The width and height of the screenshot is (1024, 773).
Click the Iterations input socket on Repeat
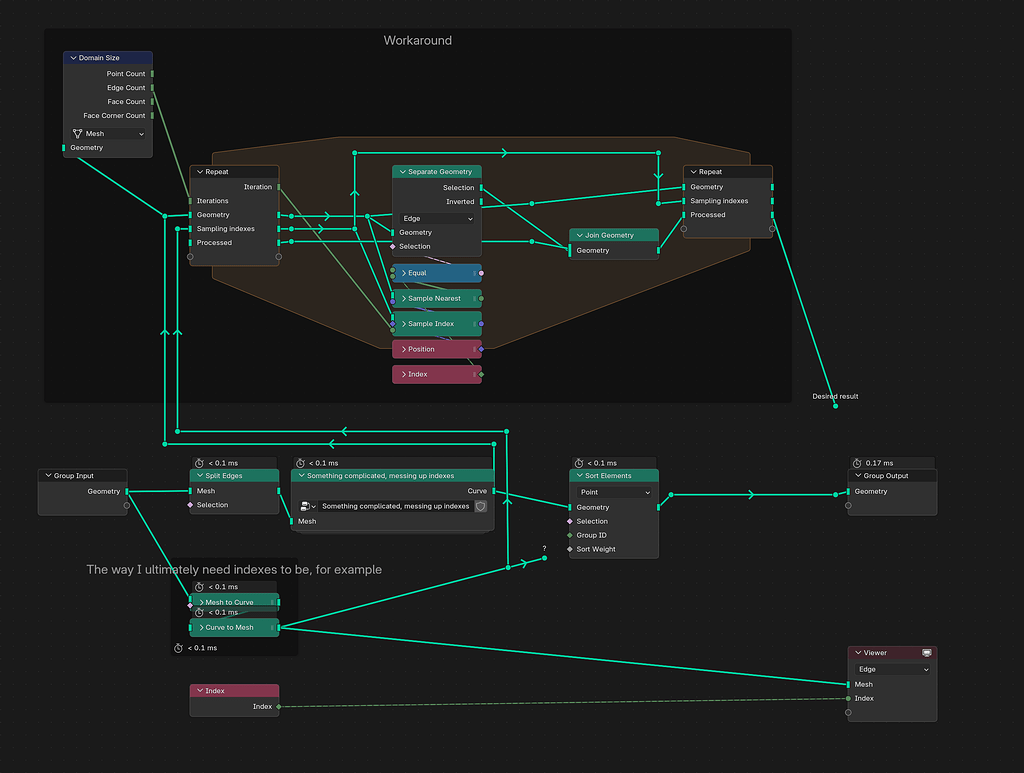pos(190,201)
